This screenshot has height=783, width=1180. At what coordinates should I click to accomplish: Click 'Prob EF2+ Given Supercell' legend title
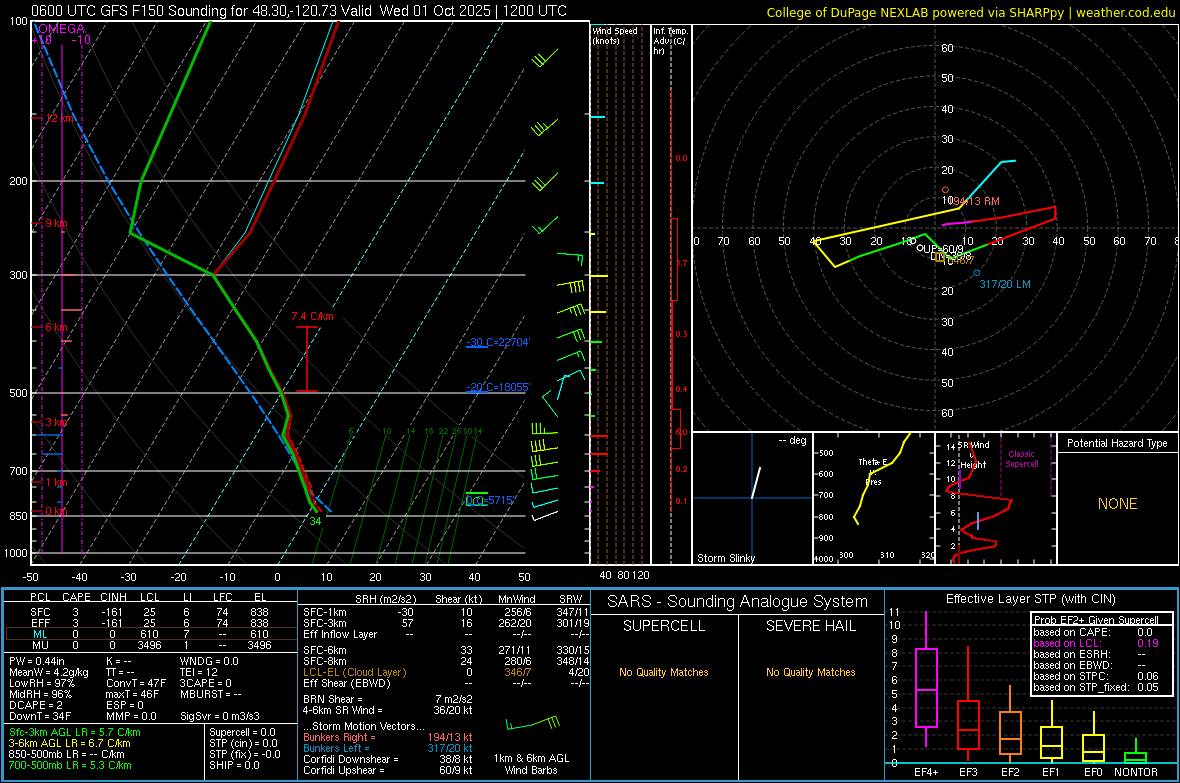1096,620
